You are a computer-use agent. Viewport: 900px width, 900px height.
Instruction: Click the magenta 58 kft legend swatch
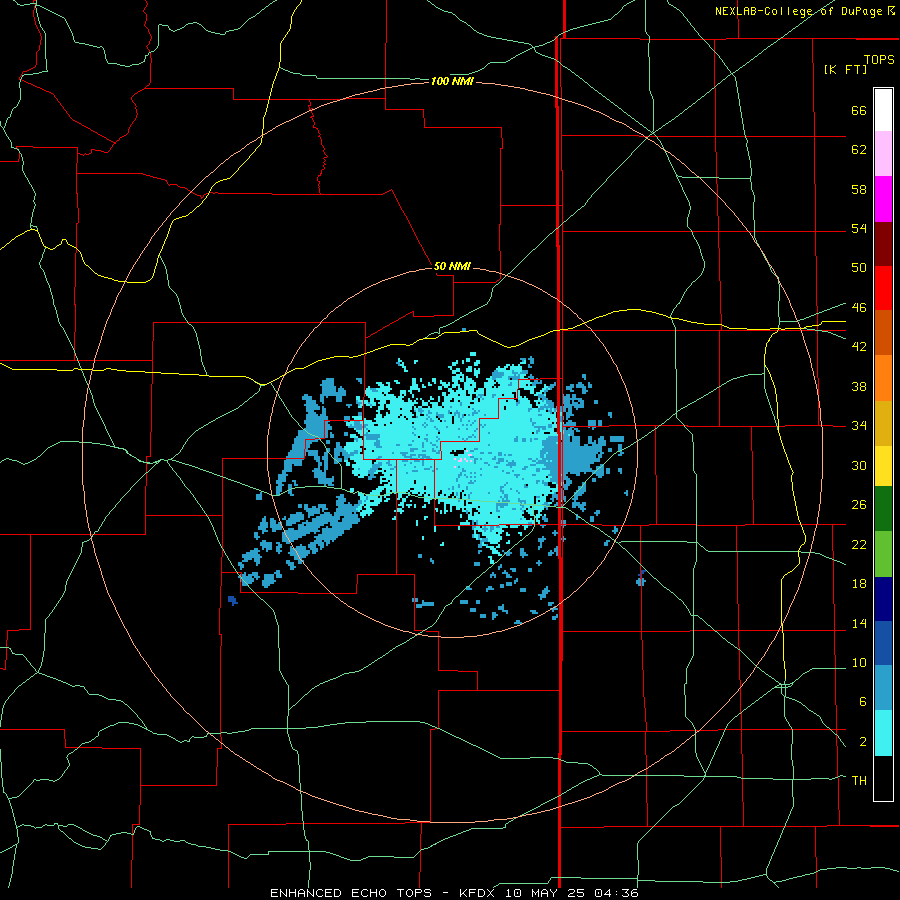[x=883, y=199]
